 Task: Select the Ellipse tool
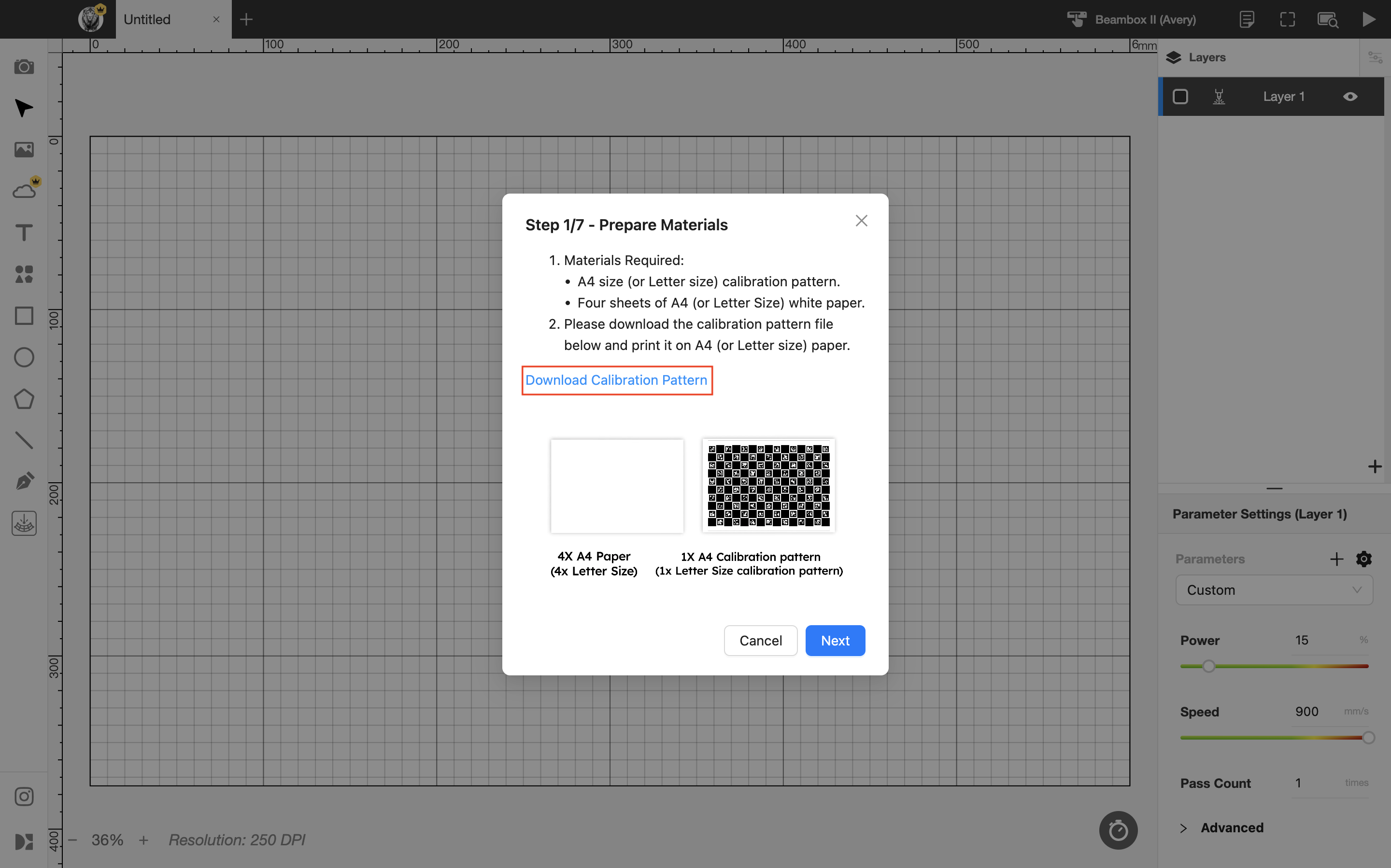pyautogui.click(x=24, y=357)
